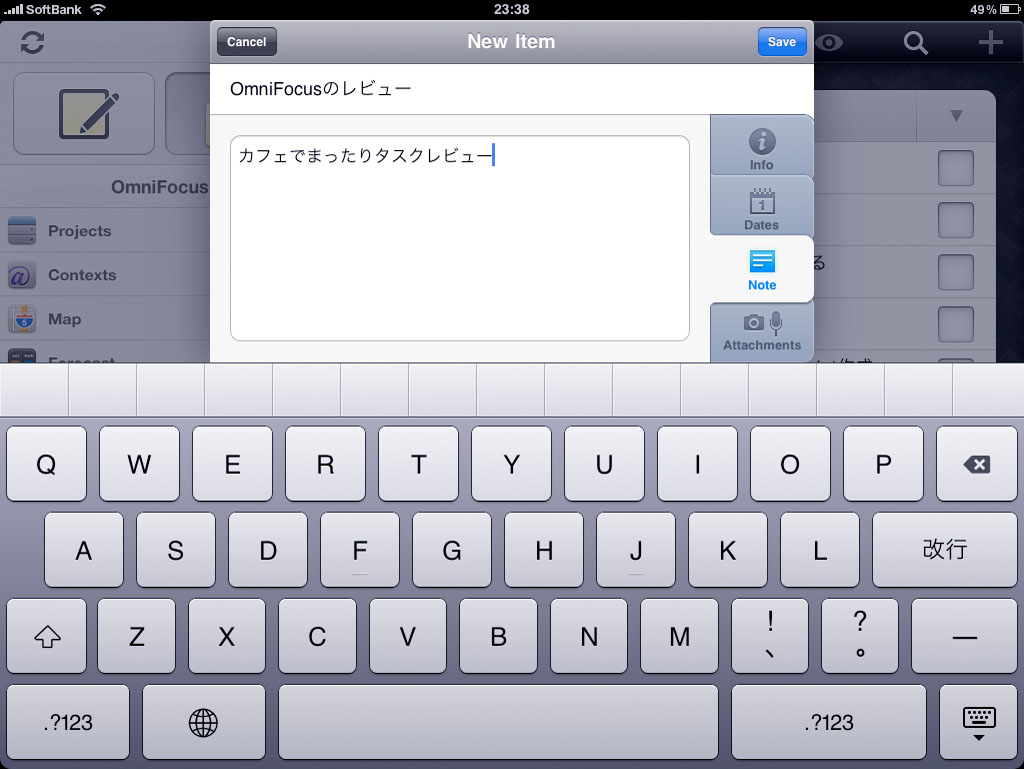
Task: Tap the Y key
Action: 511,464
